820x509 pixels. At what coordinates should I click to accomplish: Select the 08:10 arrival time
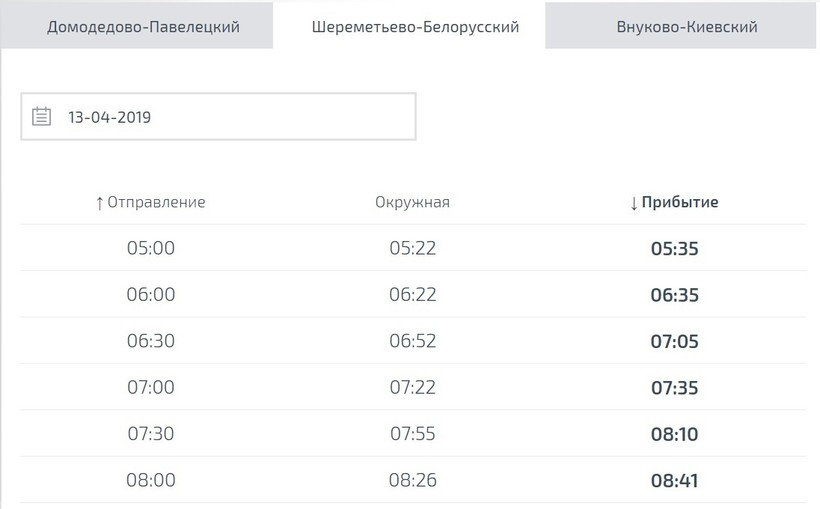pyautogui.click(x=674, y=434)
